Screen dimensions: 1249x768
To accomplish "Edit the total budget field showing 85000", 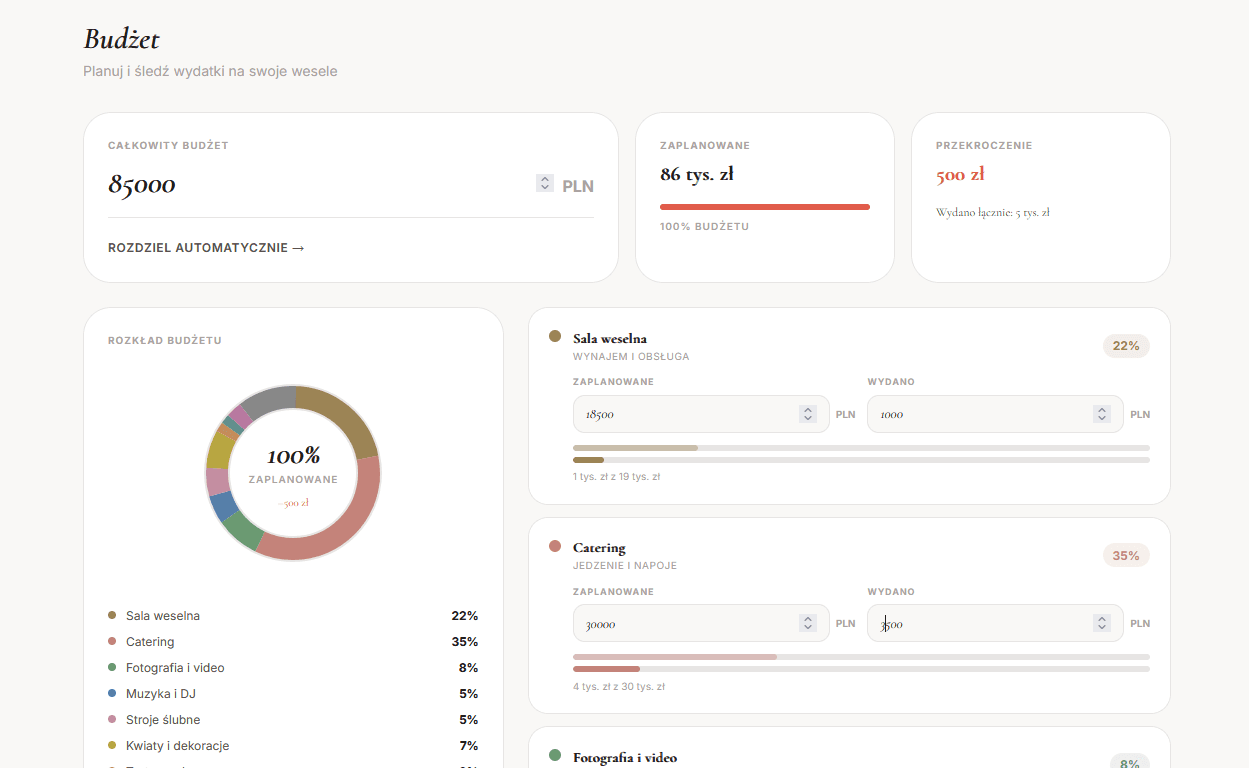I will click(320, 184).
